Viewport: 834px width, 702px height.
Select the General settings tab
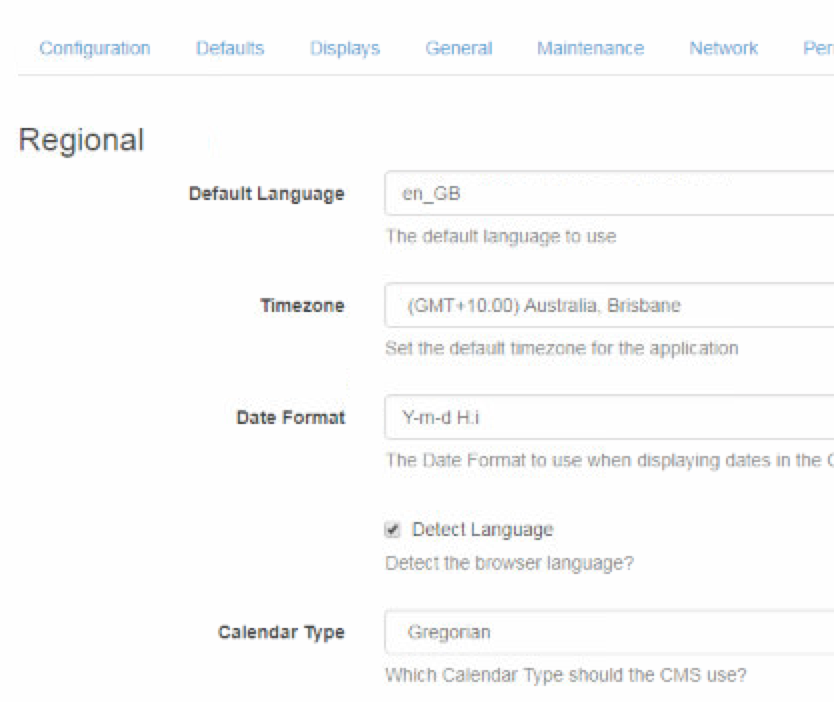click(x=459, y=48)
